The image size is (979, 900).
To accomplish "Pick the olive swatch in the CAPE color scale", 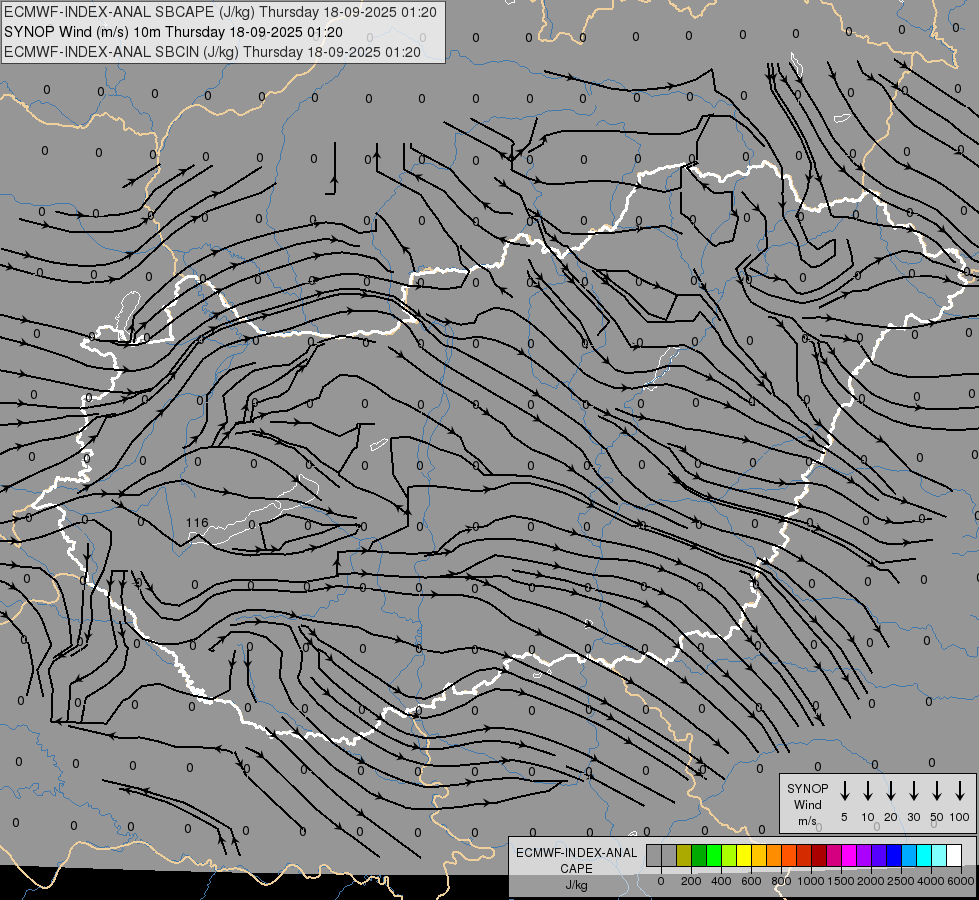I will [684, 856].
